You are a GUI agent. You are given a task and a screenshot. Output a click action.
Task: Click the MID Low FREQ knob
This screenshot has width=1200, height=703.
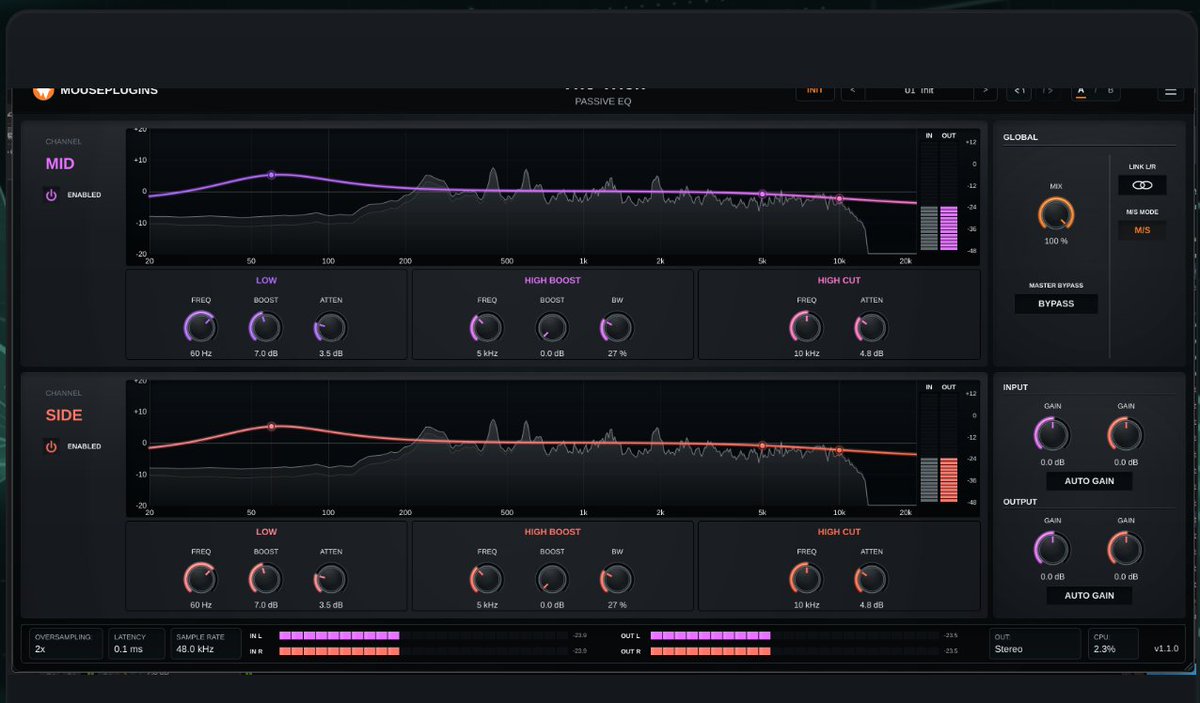click(201, 326)
